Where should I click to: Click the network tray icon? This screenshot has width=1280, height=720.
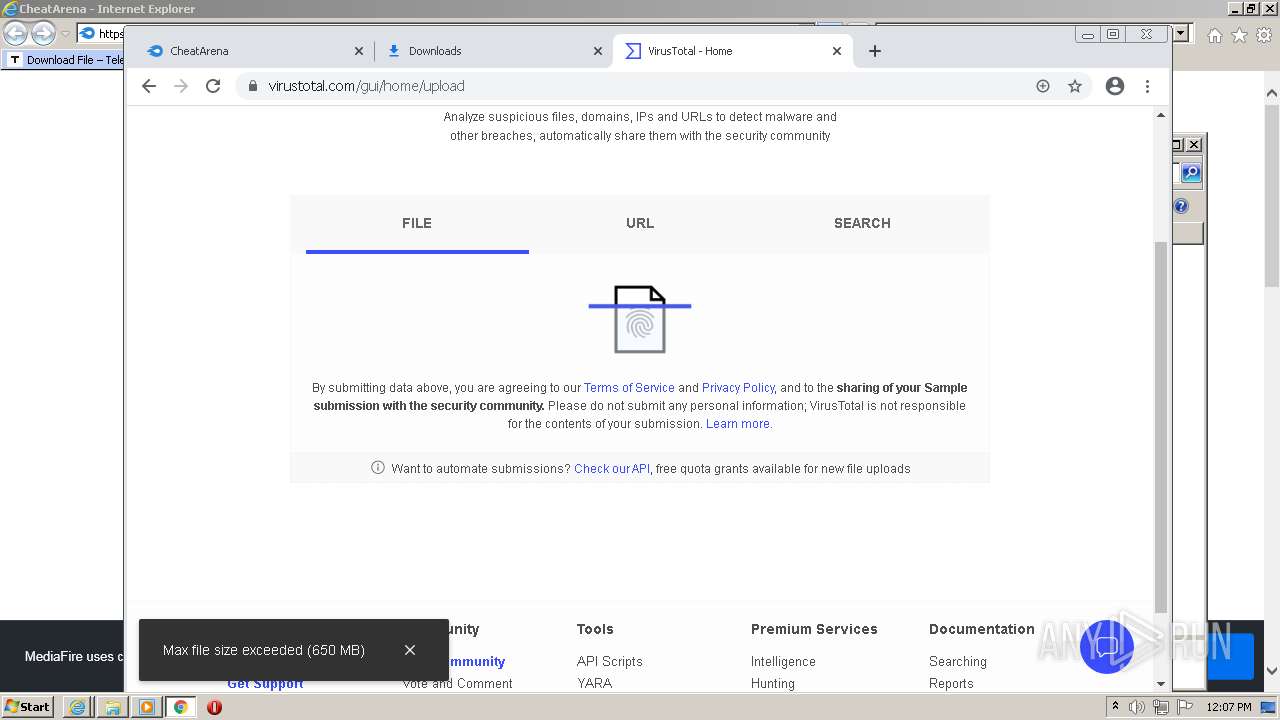pos(1161,707)
